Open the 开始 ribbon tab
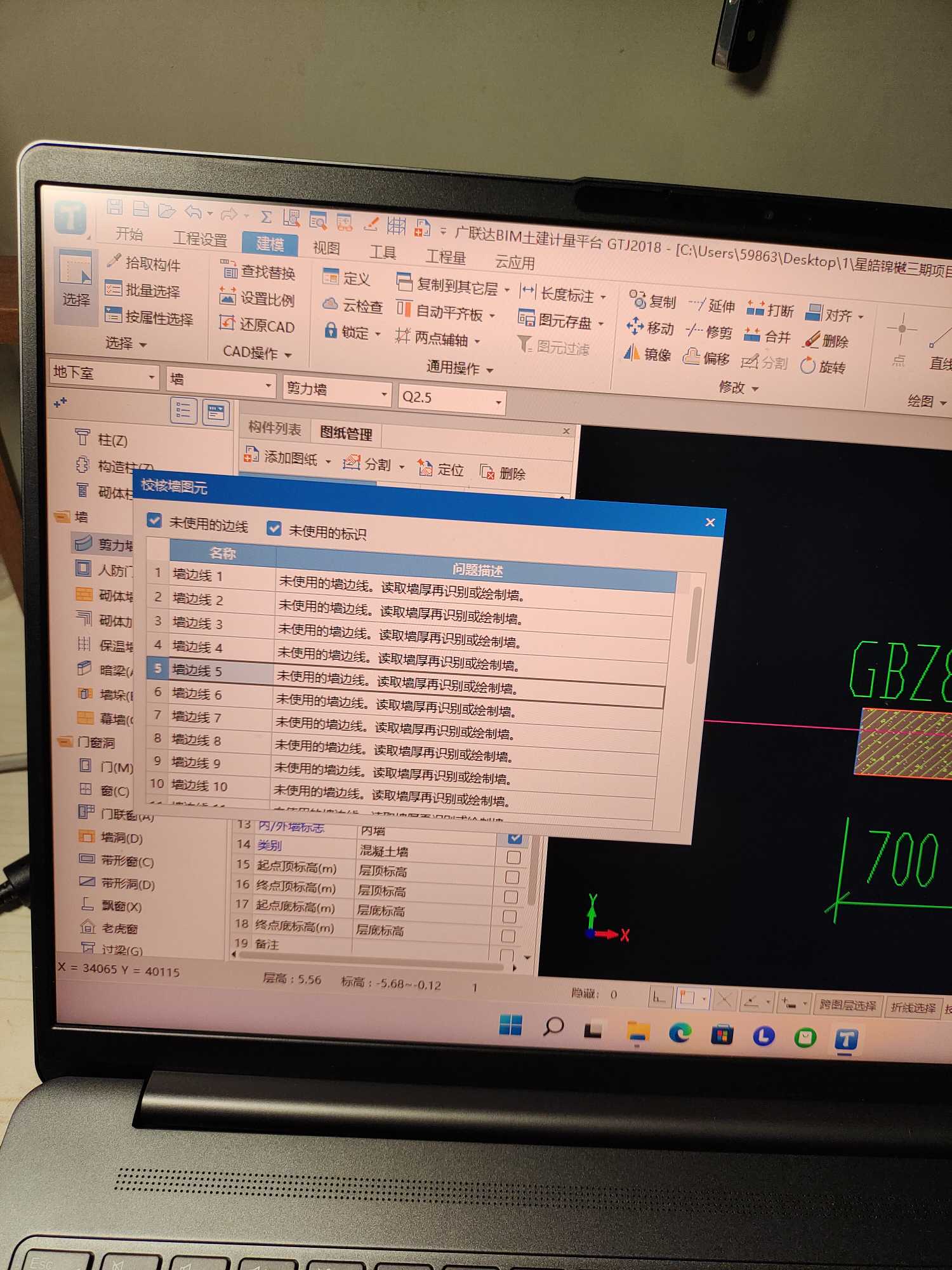The width and height of the screenshot is (952, 1270). point(129,234)
